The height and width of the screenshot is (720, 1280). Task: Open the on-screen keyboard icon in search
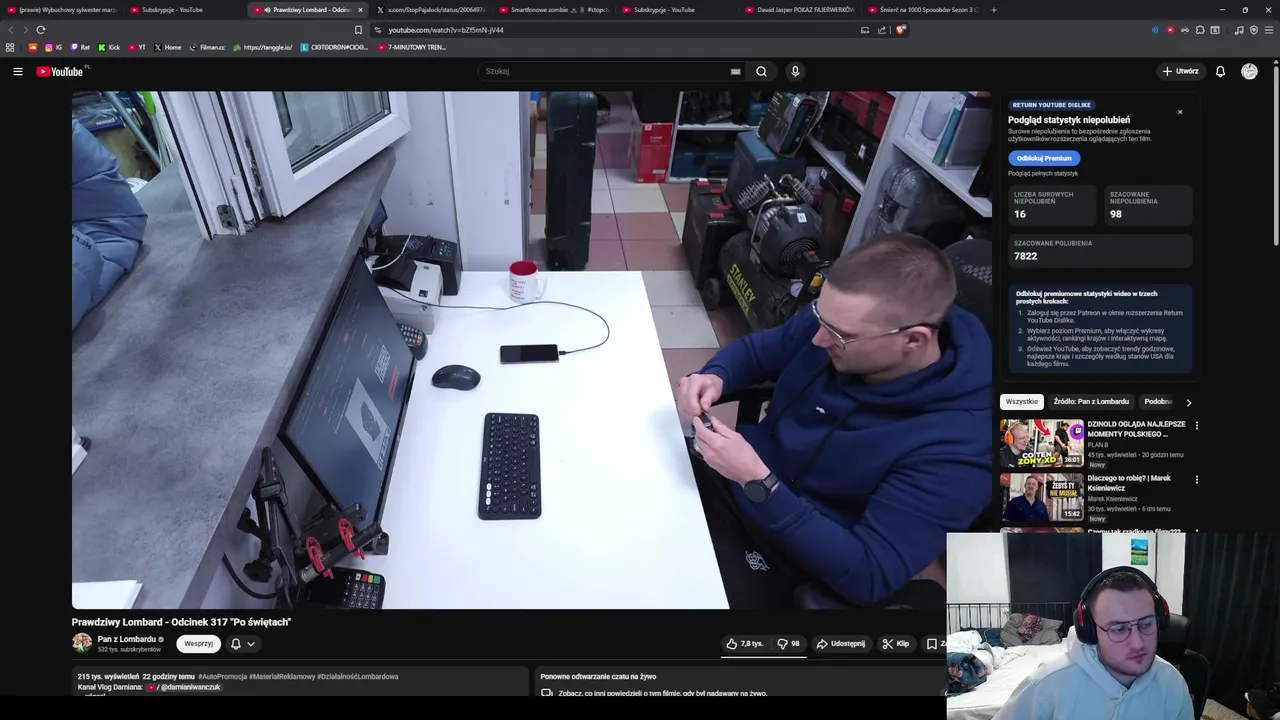[x=735, y=71]
